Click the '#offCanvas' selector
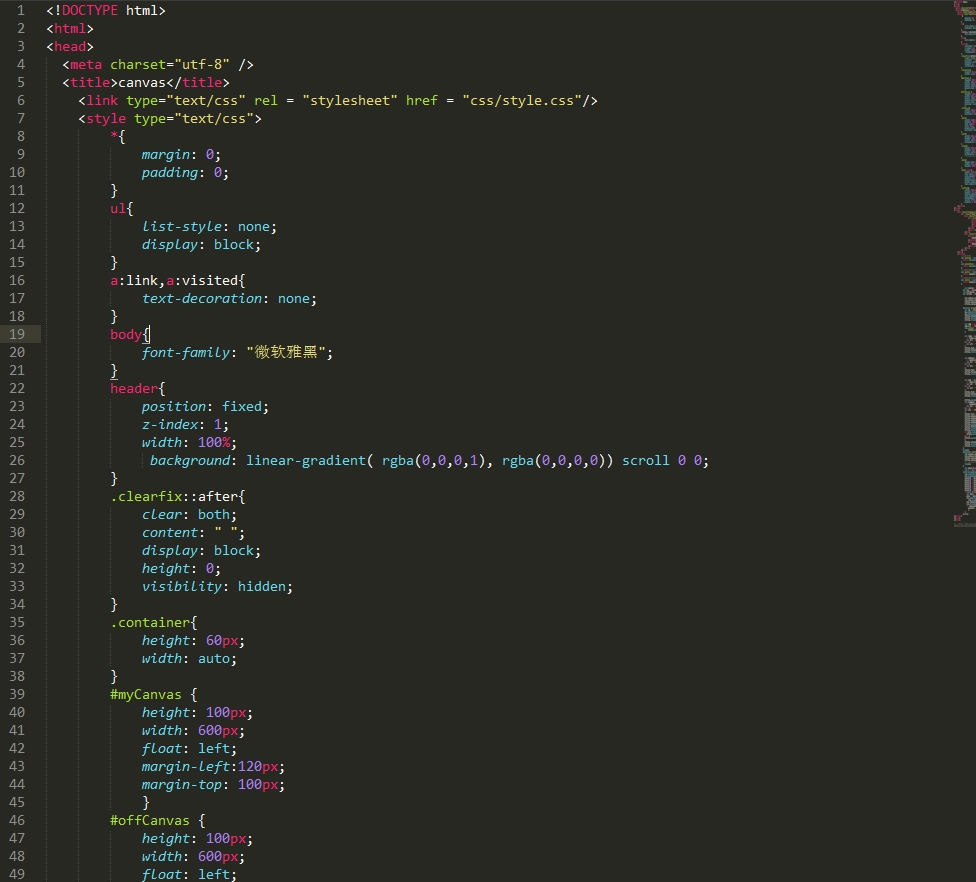Screen dimensions: 976x882 [149, 821]
